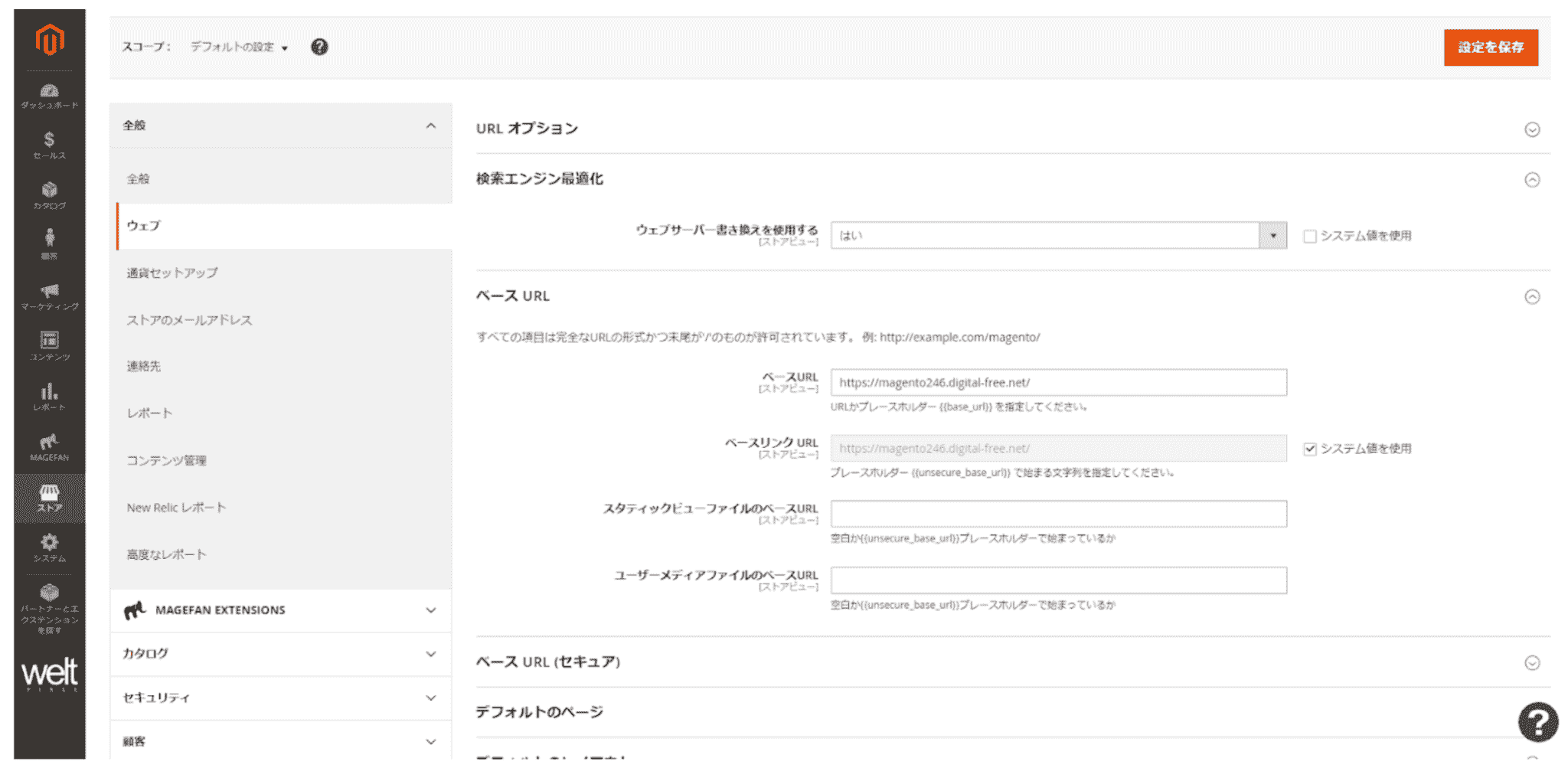Image resolution: width=1568 pixels, height=781 pixels.
Task: Click the 設定を保存 button
Action: 1490,47
